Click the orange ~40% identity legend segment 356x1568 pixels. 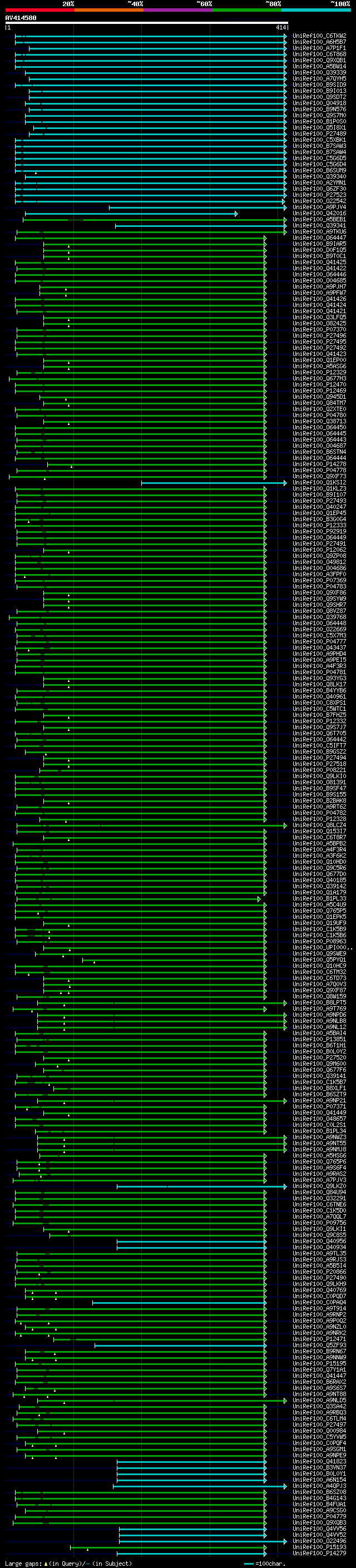click(x=109, y=10)
